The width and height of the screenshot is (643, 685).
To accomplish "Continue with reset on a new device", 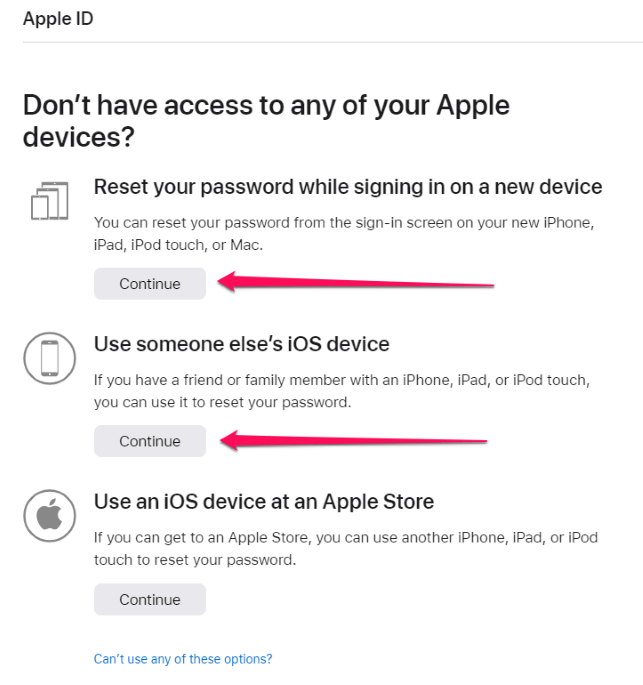I will [x=150, y=284].
